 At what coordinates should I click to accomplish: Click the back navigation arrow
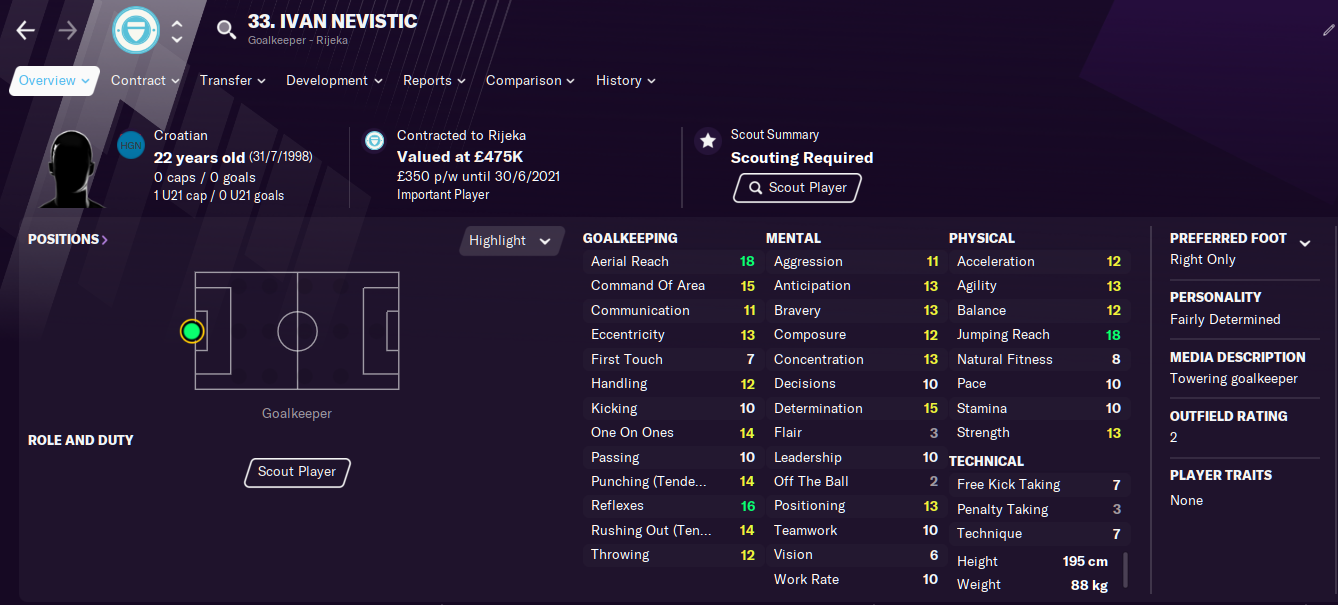click(x=26, y=30)
